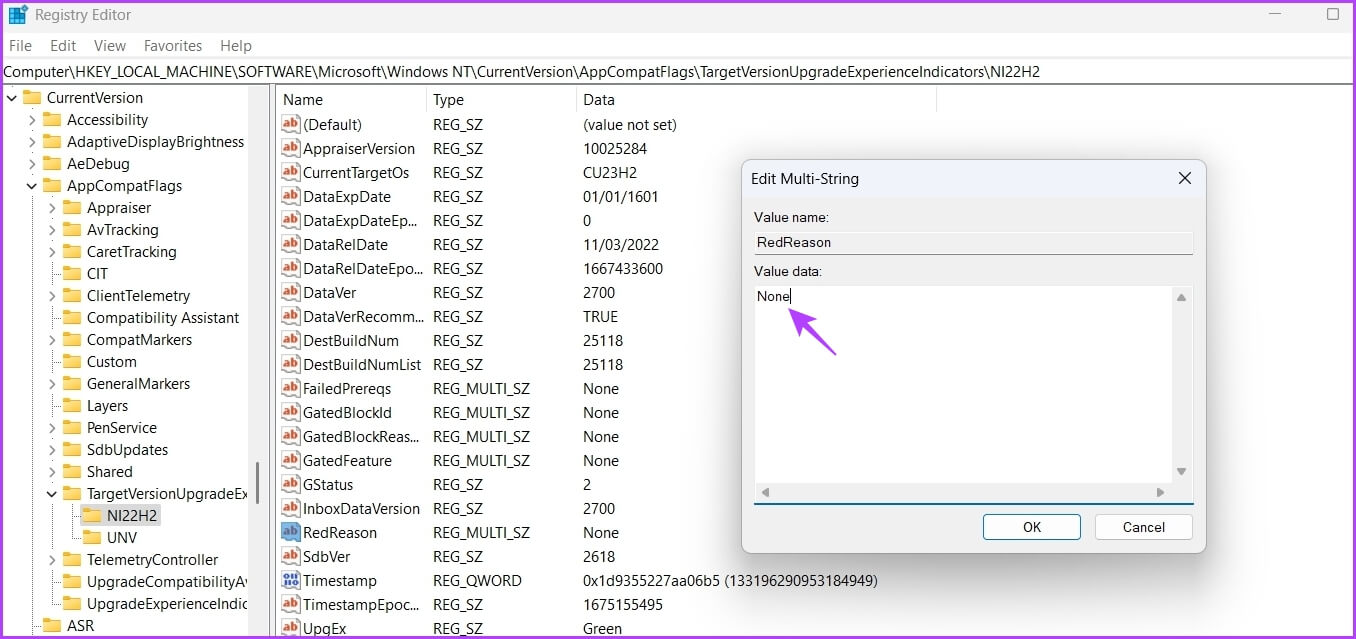Click the value data scroll left arrow

click(766, 493)
